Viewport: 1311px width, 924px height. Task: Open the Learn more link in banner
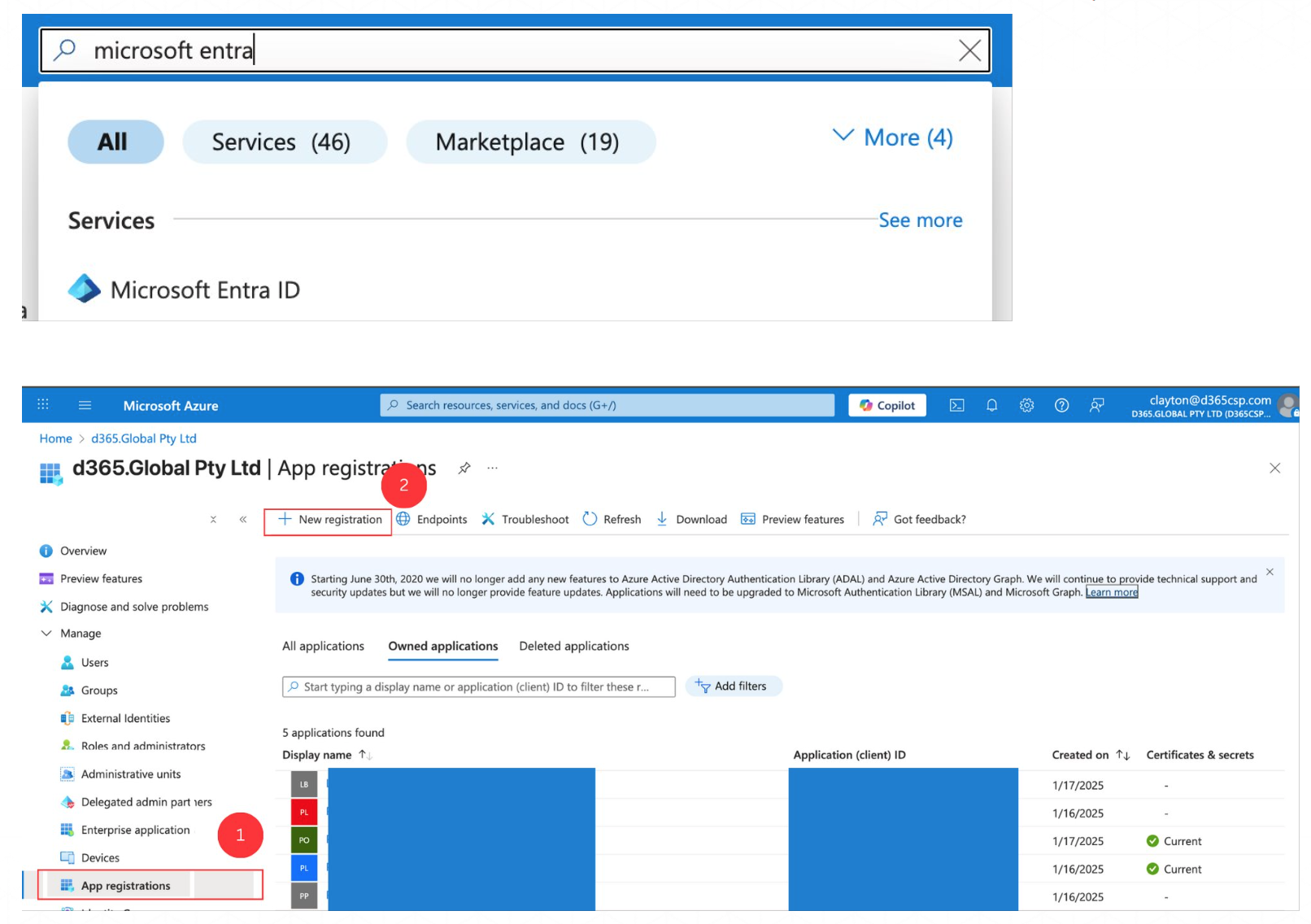(1111, 592)
